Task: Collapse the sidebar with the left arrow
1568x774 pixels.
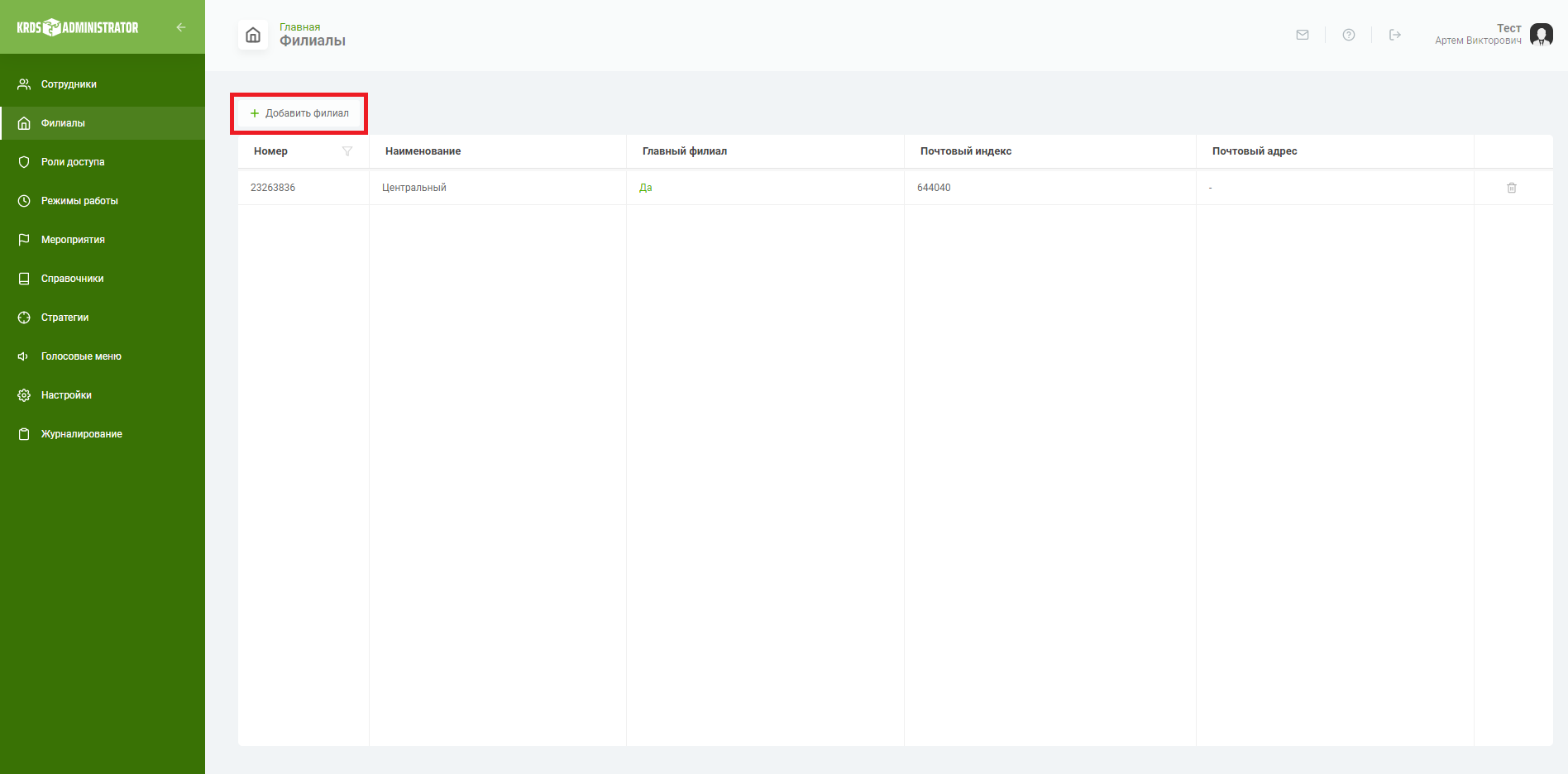Action: 180,27
